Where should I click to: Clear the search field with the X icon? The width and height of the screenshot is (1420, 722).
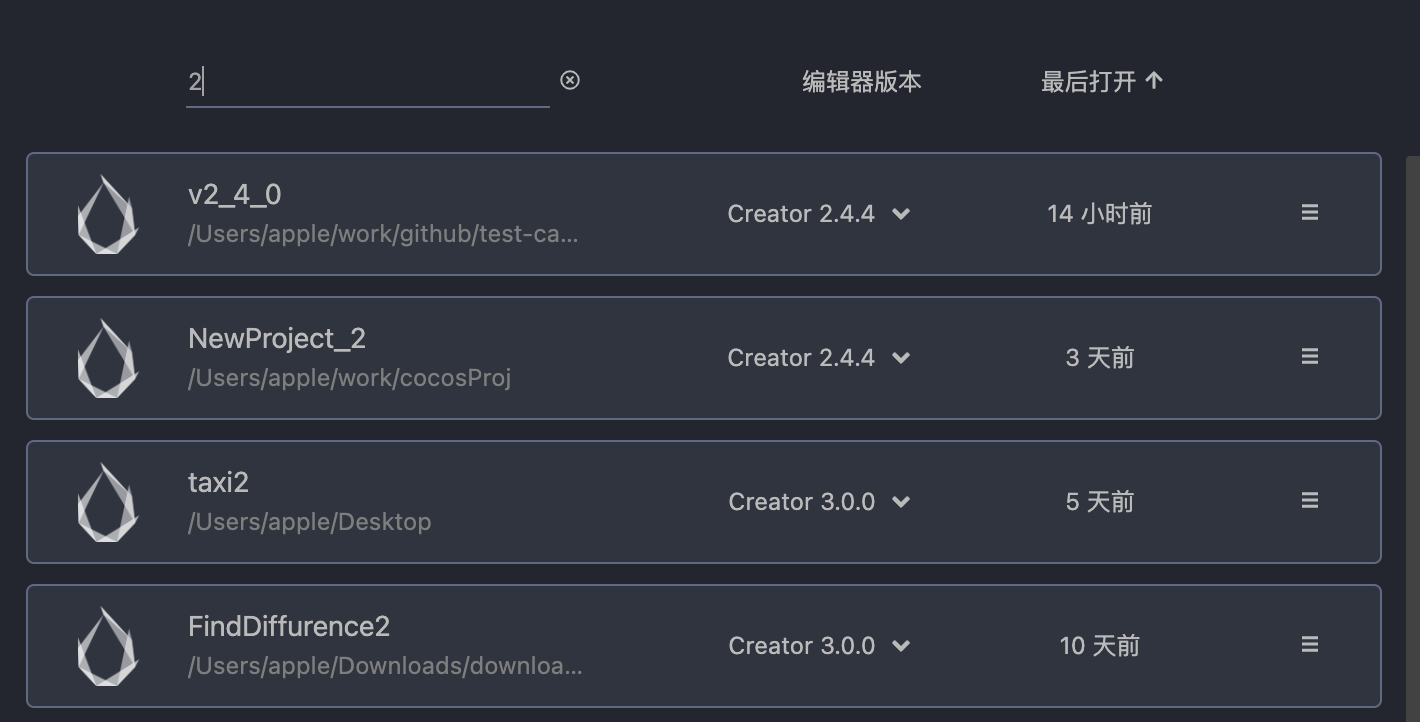[570, 80]
